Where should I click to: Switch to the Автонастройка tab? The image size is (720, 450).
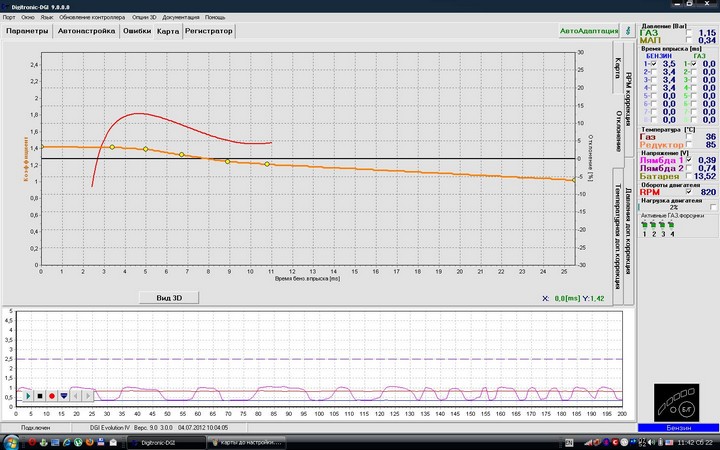pyautogui.click(x=85, y=31)
